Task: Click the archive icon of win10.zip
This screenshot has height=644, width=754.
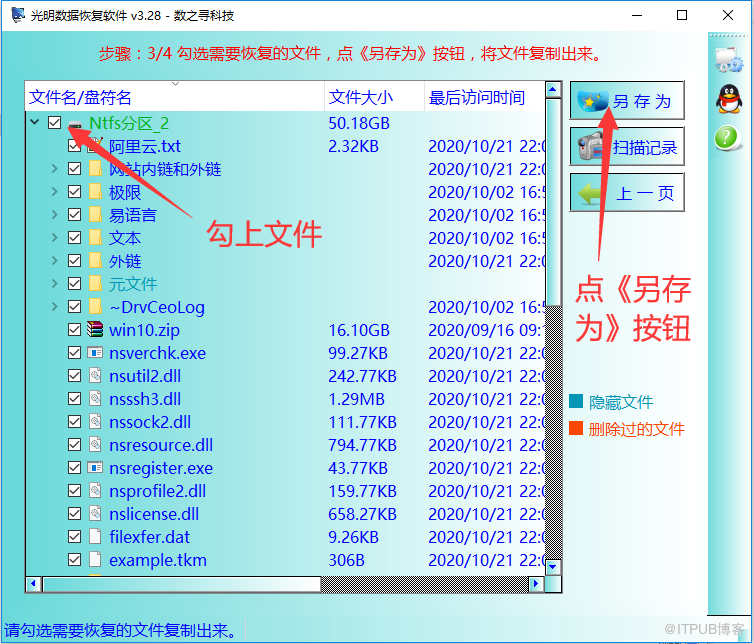Action: pyautogui.click(x=95, y=329)
